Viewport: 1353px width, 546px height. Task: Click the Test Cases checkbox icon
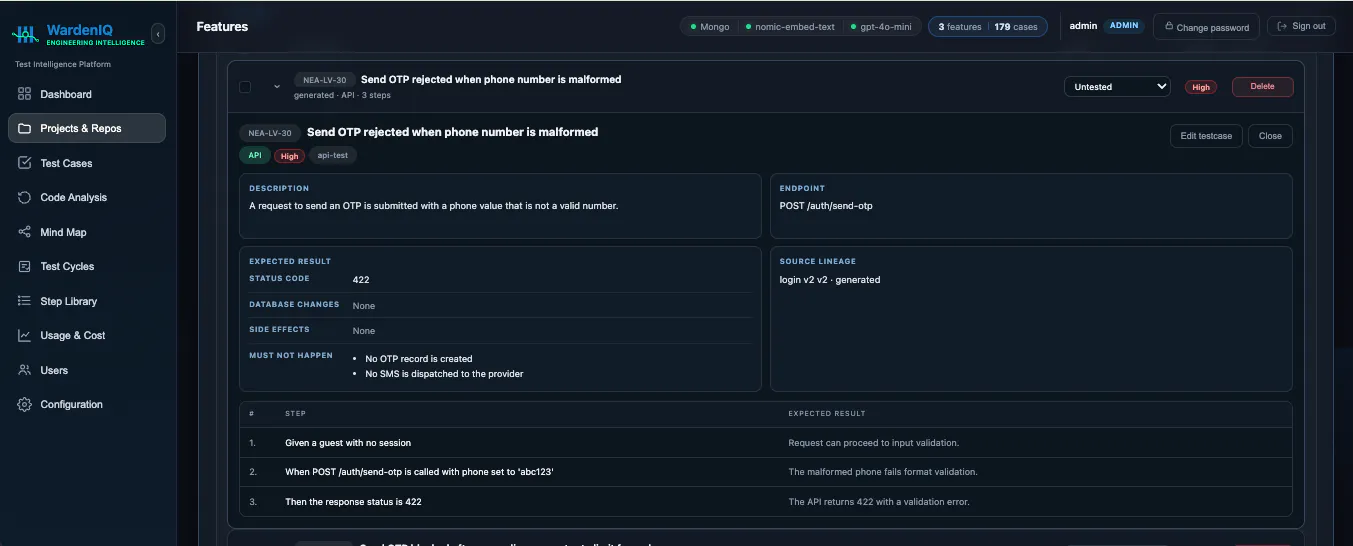pyautogui.click(x=25, y=163)
